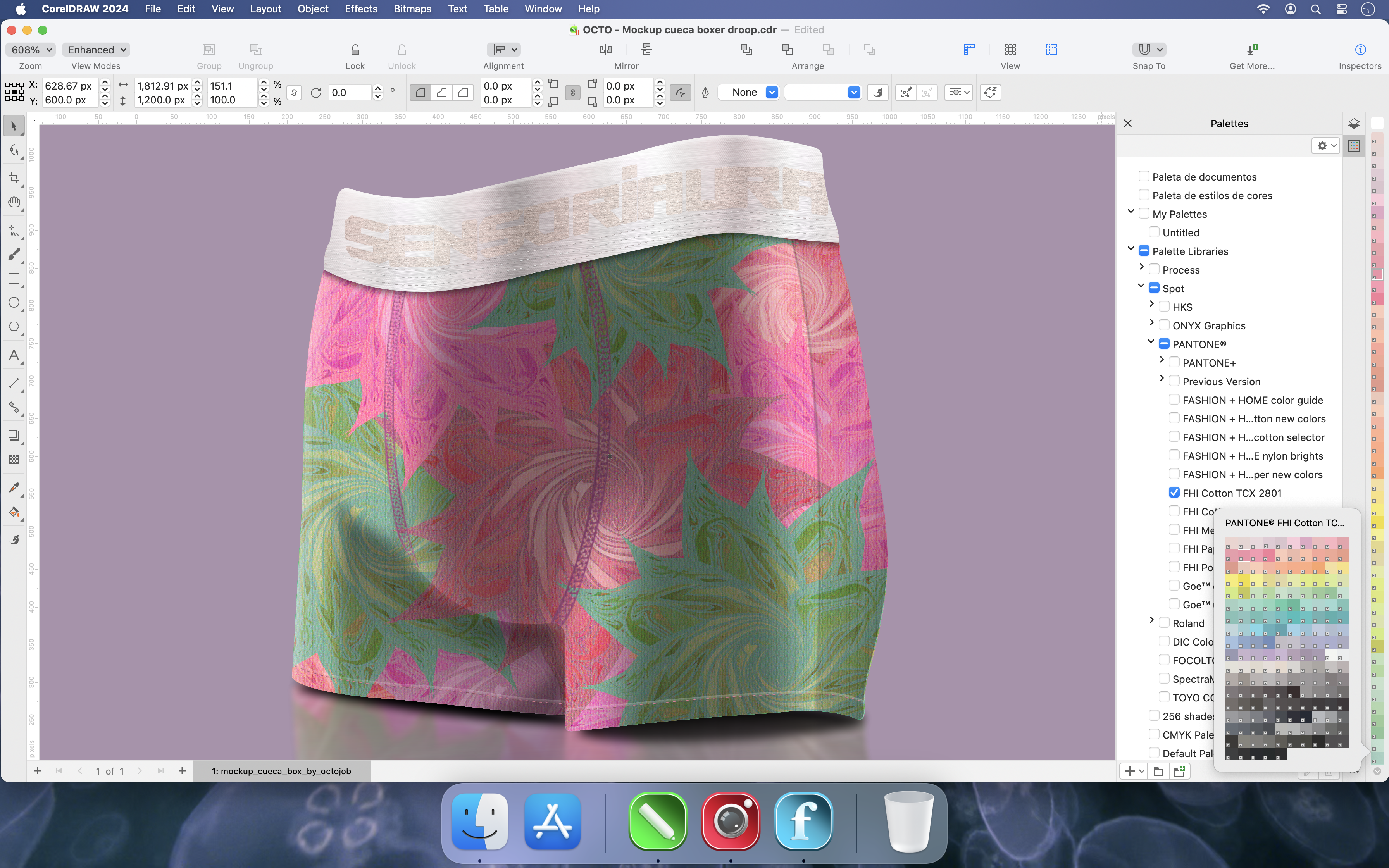Check the Process palettes checkbox
The image size is (1389, 868).
[1154, 269]
